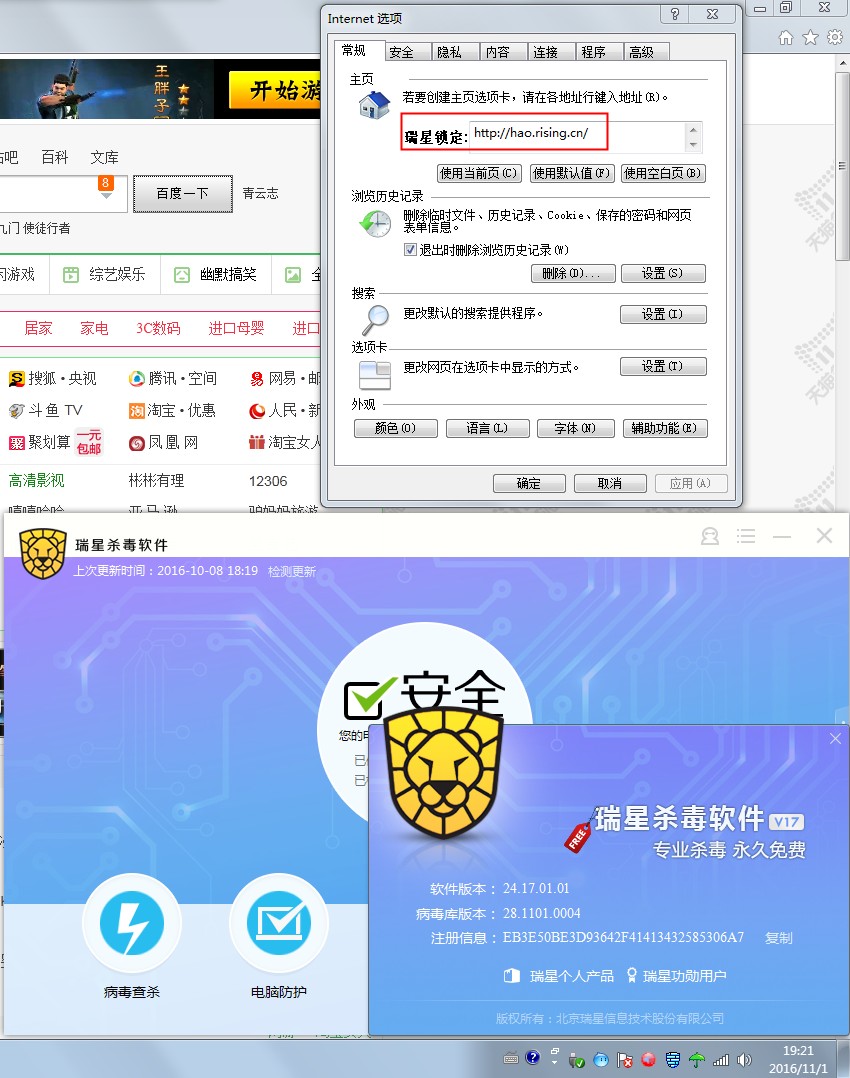Screen dimensions: 850x1078
Task: Click 百科 link on Baidu page
Action: click(x=54, y=157)
